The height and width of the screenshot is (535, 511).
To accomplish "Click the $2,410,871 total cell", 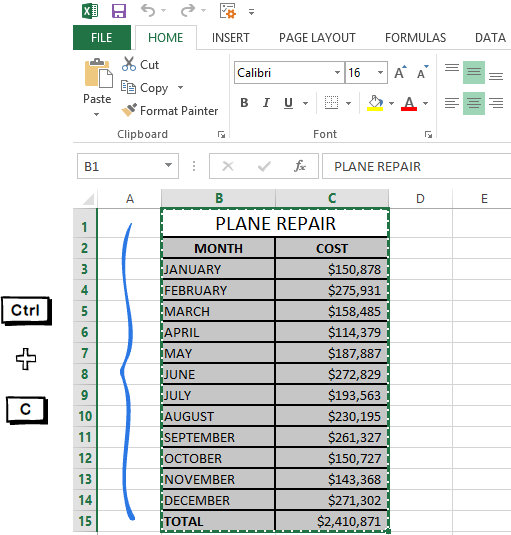I will point(332,521).
